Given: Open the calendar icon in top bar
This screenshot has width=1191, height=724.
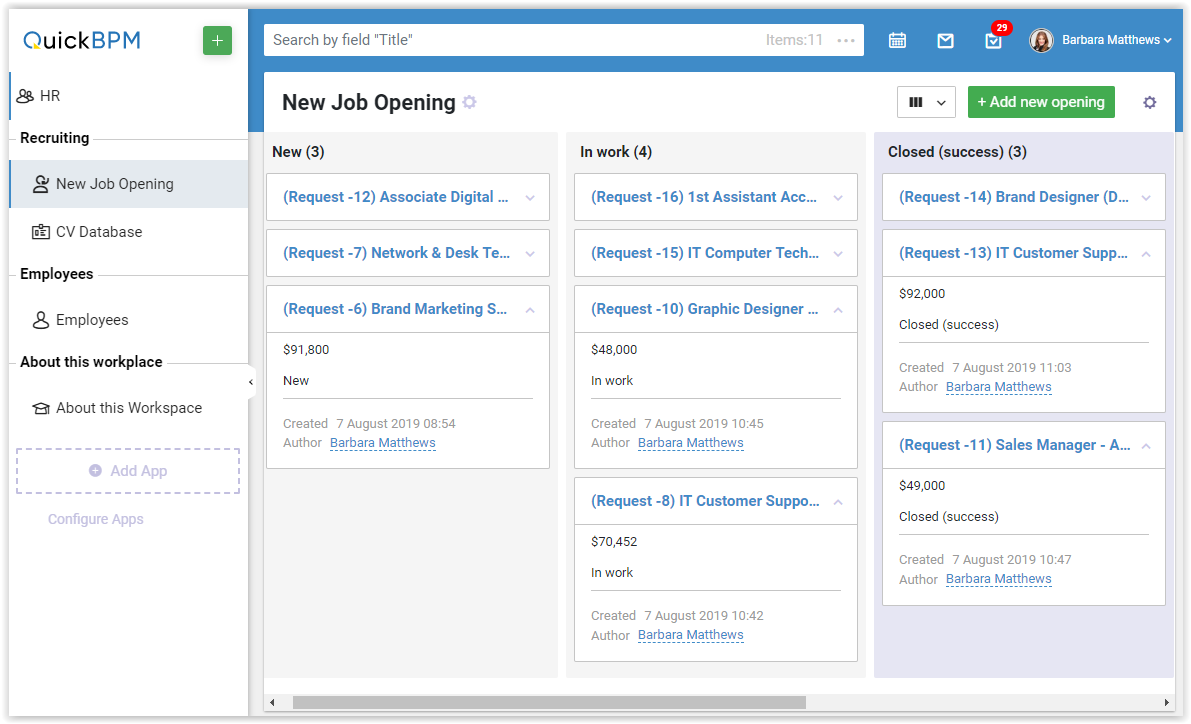Looking at the screenshot, I should (x=897, y=41).
